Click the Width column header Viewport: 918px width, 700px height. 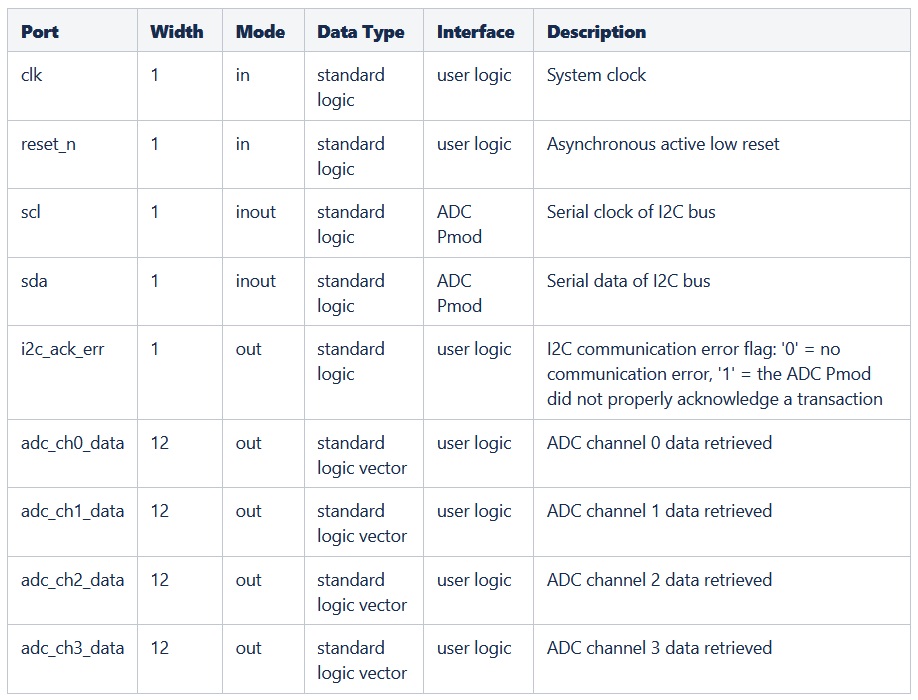click(175, 32)
